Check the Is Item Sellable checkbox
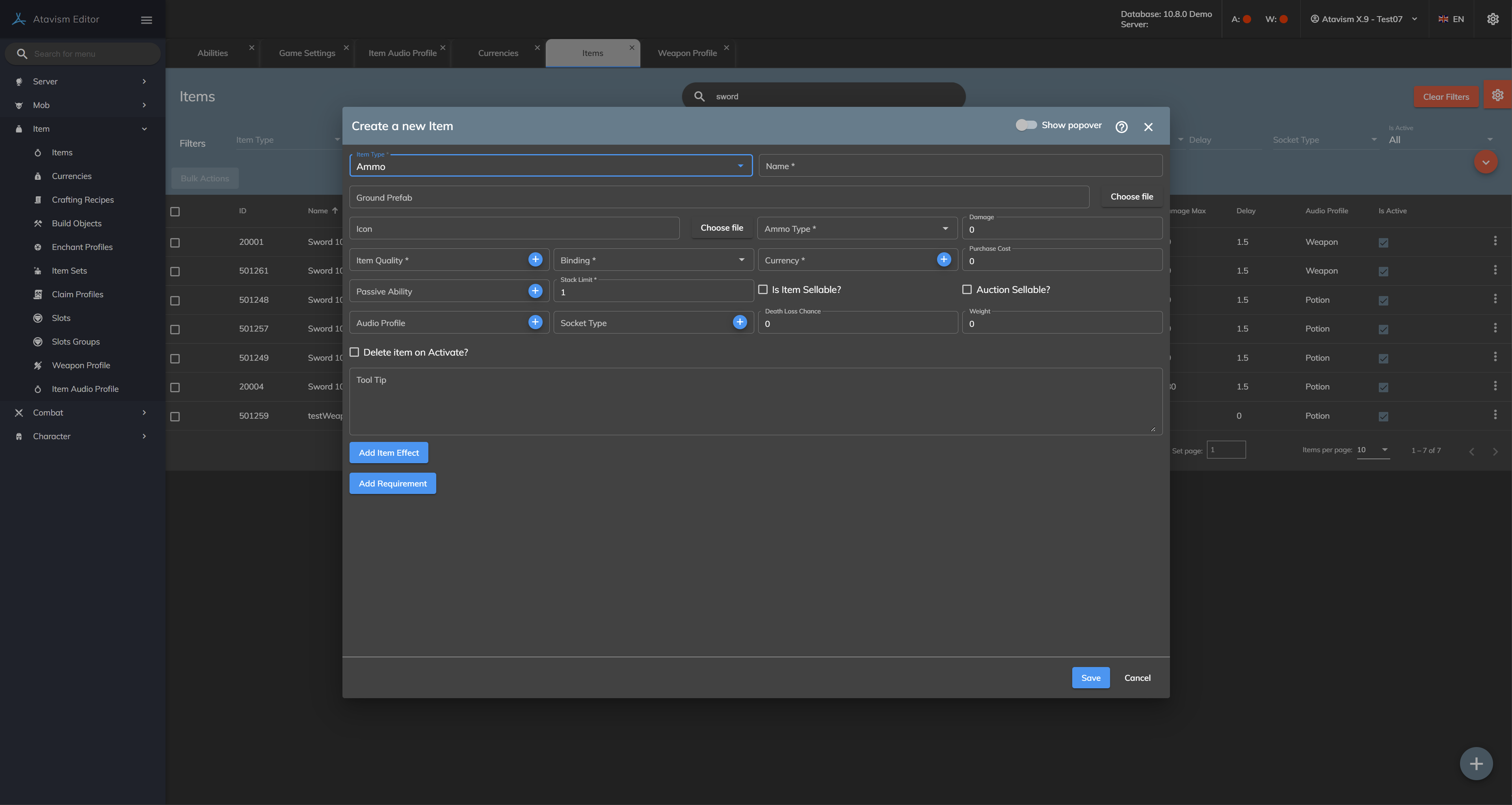The width and height of the screenshot is (1512, 805). point(763,289)
